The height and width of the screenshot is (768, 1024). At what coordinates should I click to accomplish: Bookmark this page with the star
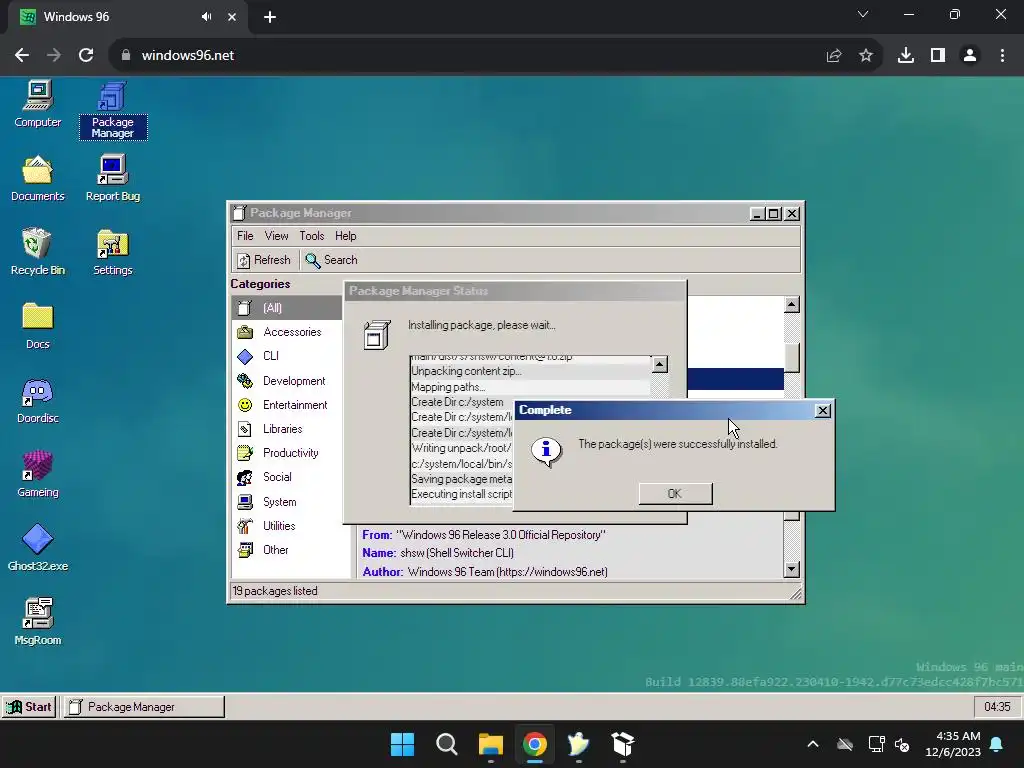click(866, 56)
